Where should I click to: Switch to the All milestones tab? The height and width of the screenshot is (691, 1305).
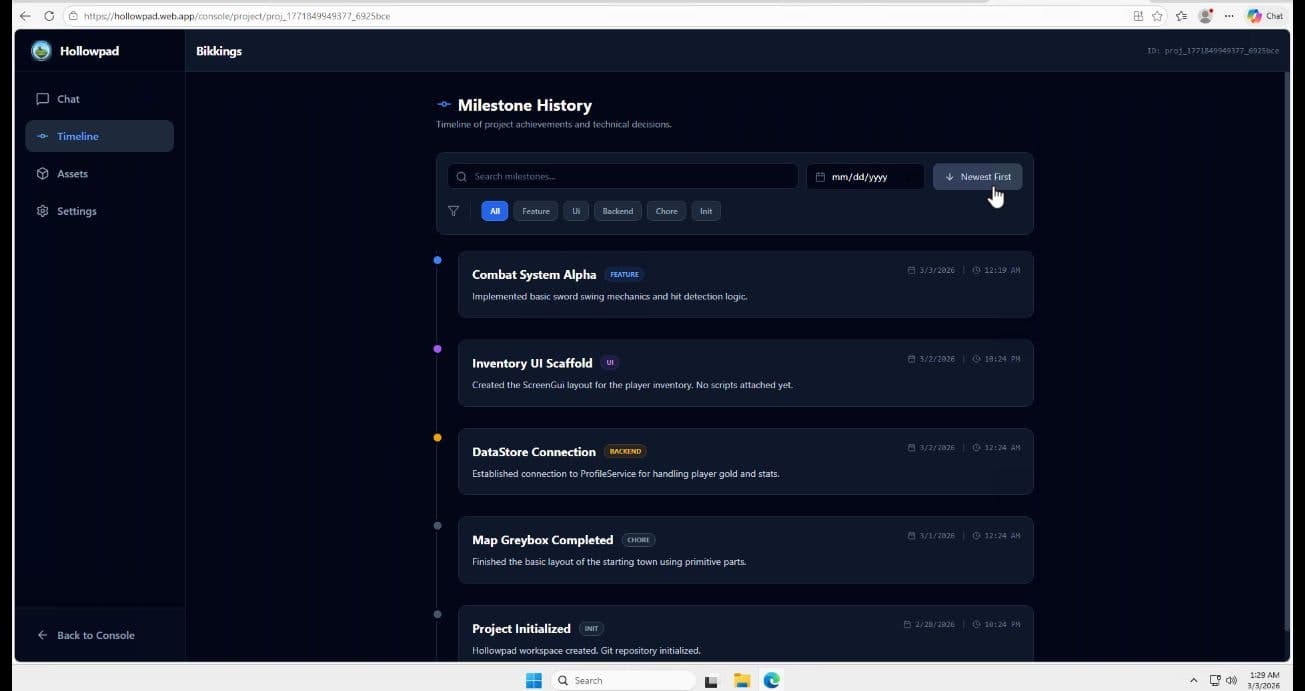pos(494,211)
